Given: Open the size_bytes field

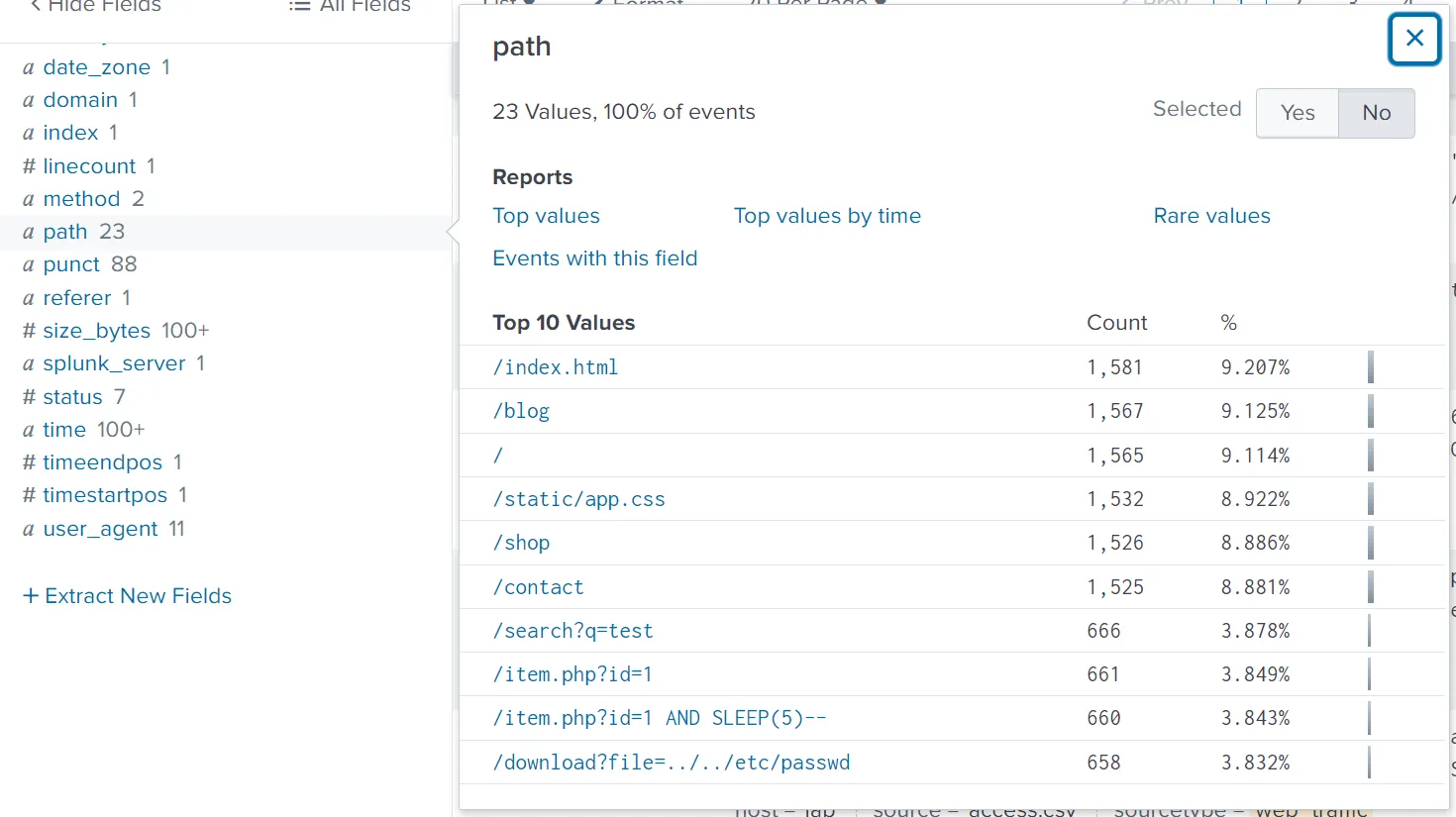Looking at the screenshot, I should point(96,331).
